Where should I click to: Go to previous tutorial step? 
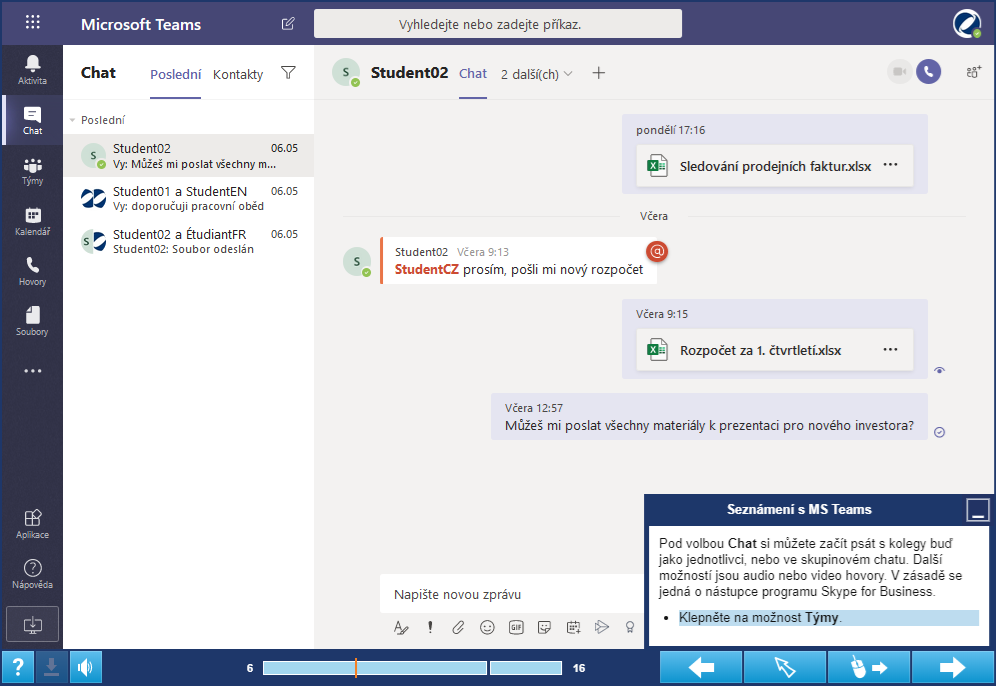click(x=701, y=668)
